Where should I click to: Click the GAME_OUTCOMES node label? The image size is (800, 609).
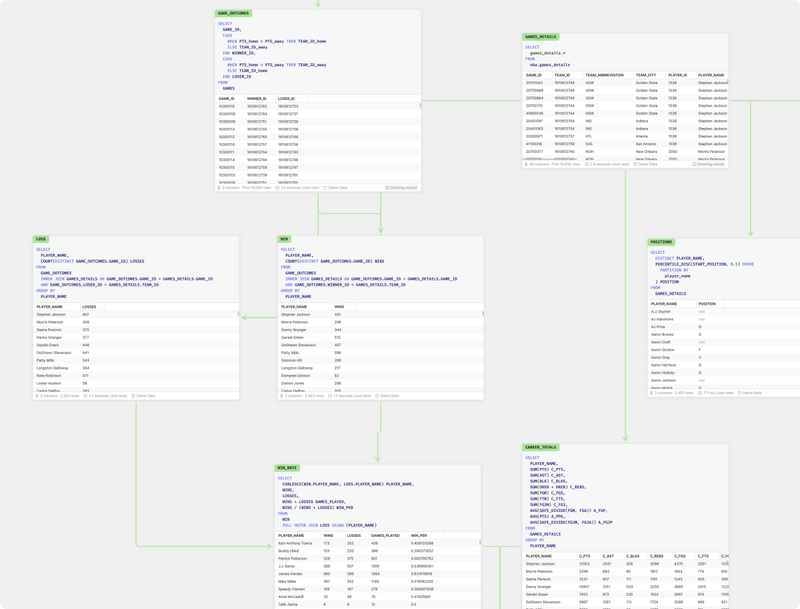pos(233,14)
